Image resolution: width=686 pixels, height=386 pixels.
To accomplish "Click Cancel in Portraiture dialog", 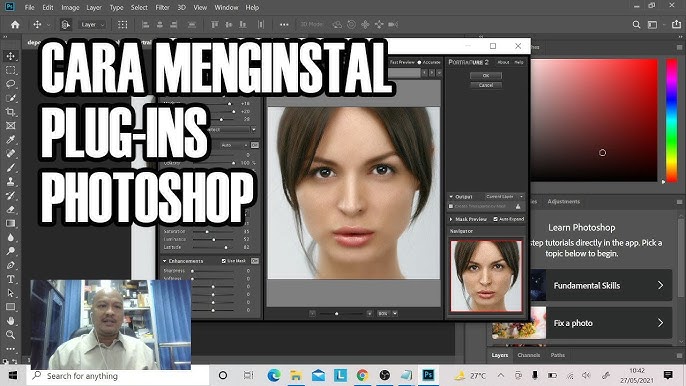I will click(x=486, y=85).
